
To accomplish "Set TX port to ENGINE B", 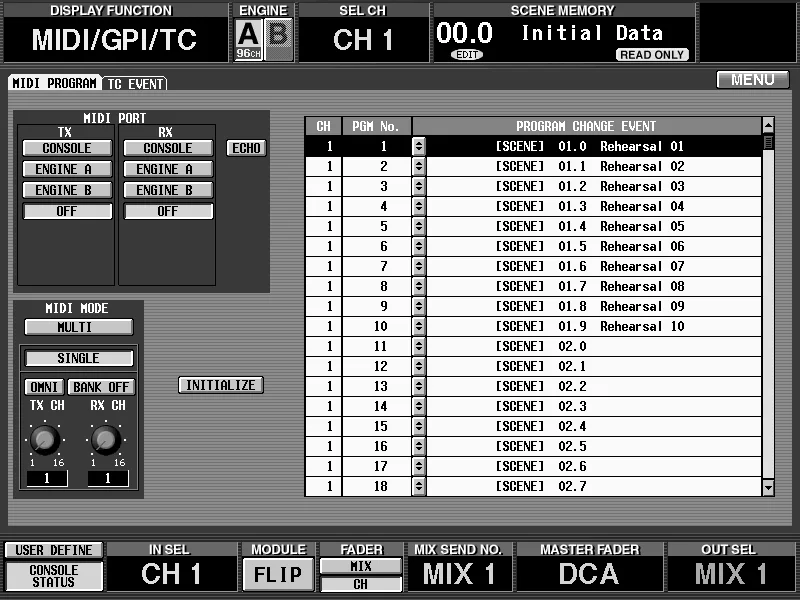I will tap(67, 190).
